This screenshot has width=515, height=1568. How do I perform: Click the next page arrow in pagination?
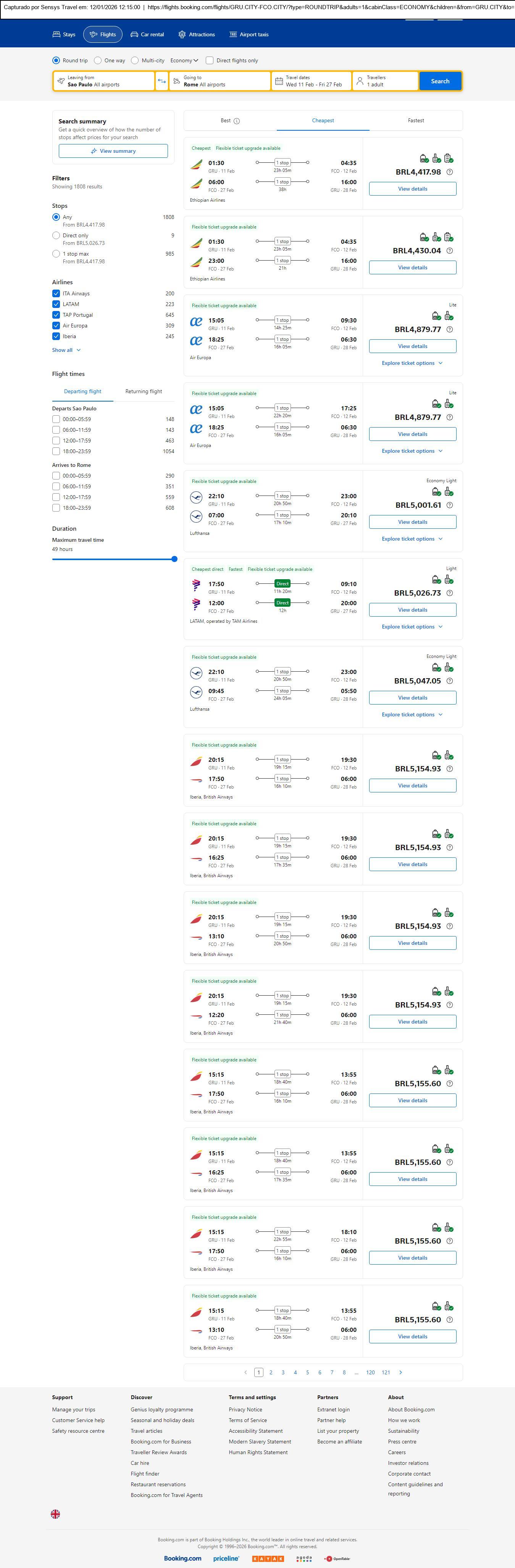point(401,1372)
